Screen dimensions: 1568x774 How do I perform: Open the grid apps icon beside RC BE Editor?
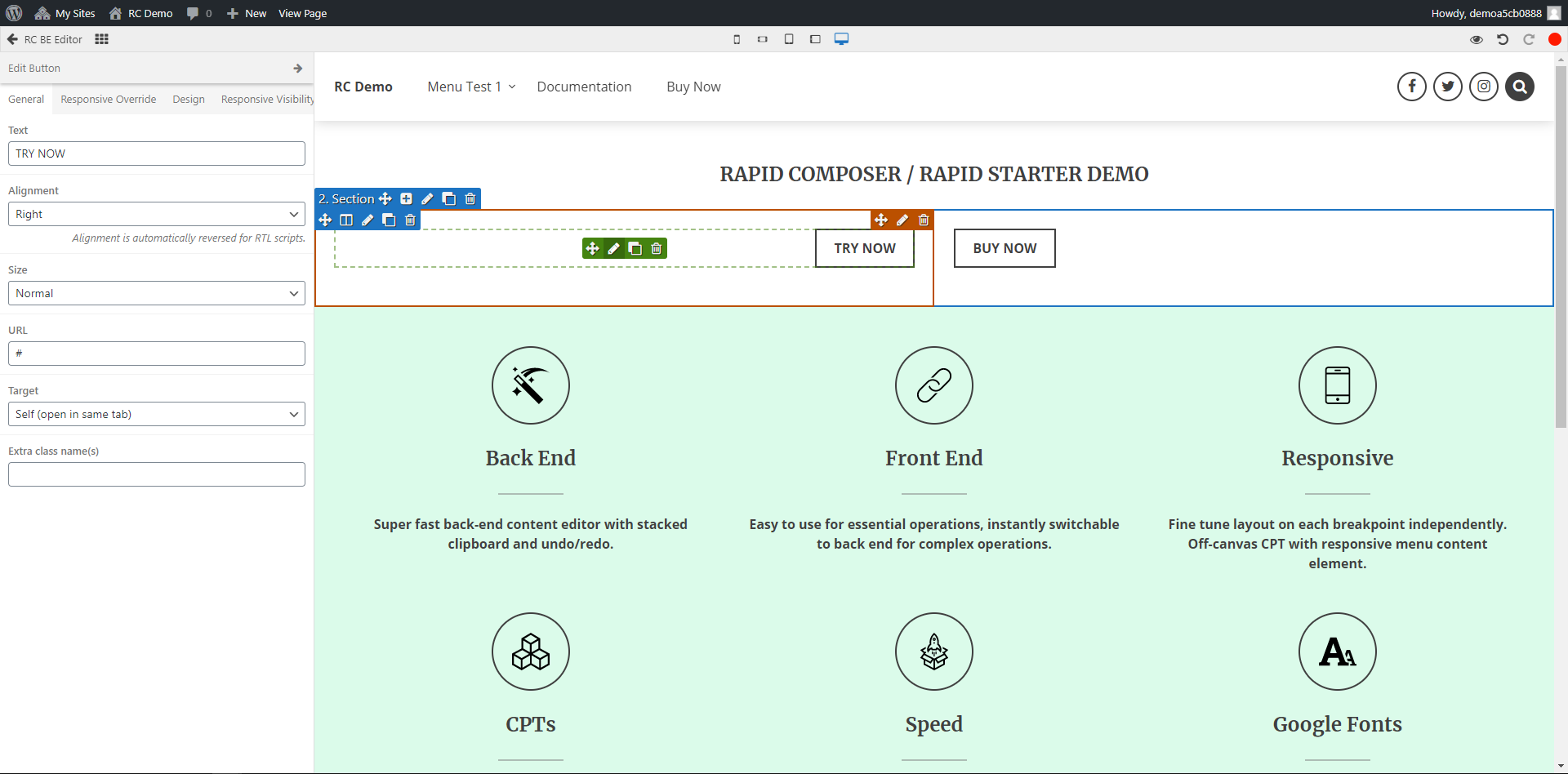pos(101,39)
